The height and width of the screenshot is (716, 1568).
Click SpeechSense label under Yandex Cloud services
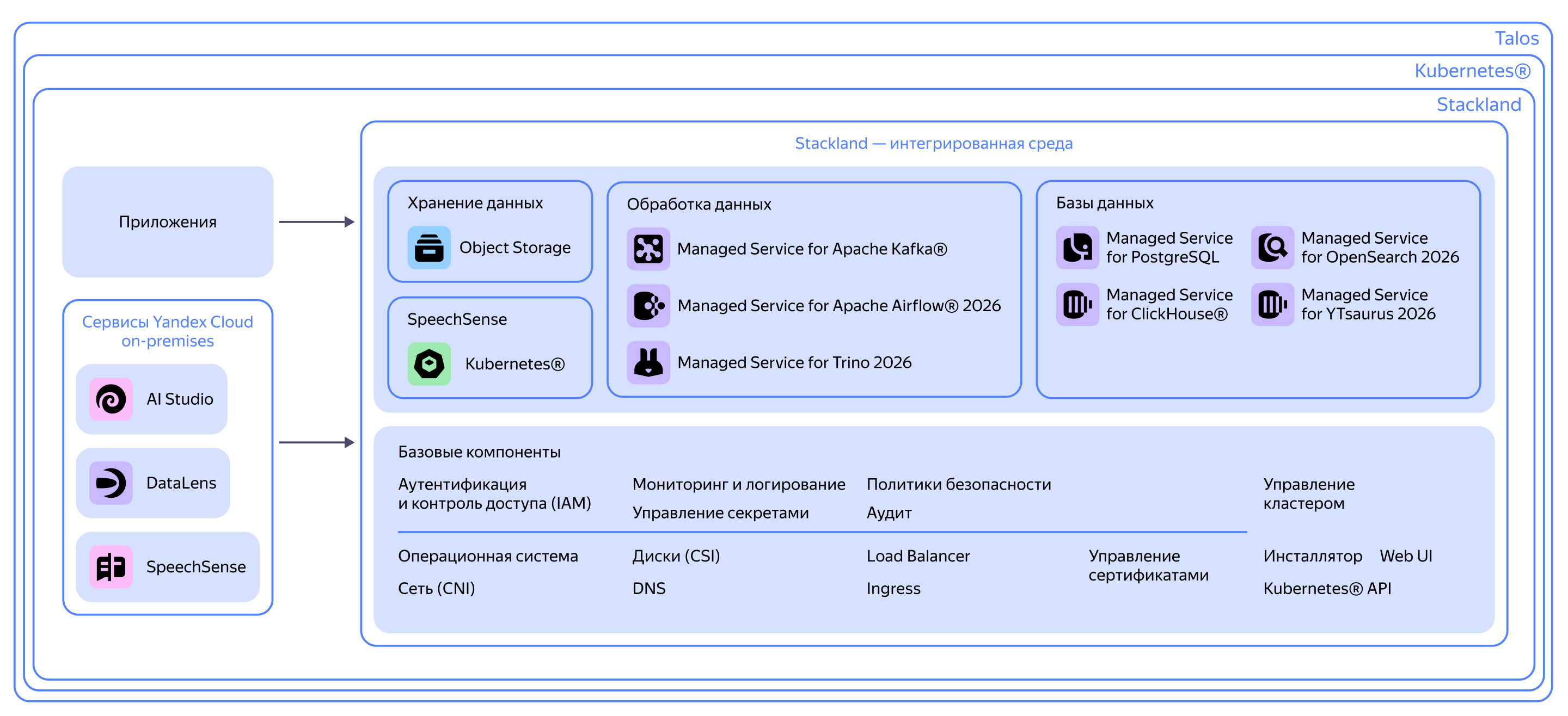coord(196,567)
